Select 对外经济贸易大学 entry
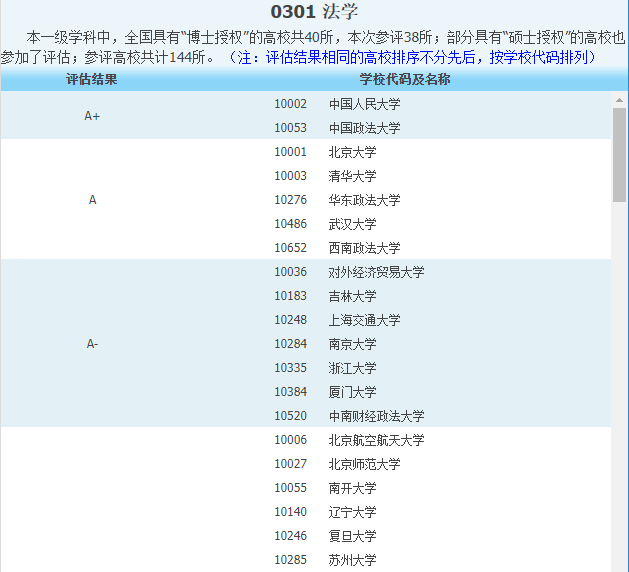Screen dimensions: 629x572 (377, 272)
